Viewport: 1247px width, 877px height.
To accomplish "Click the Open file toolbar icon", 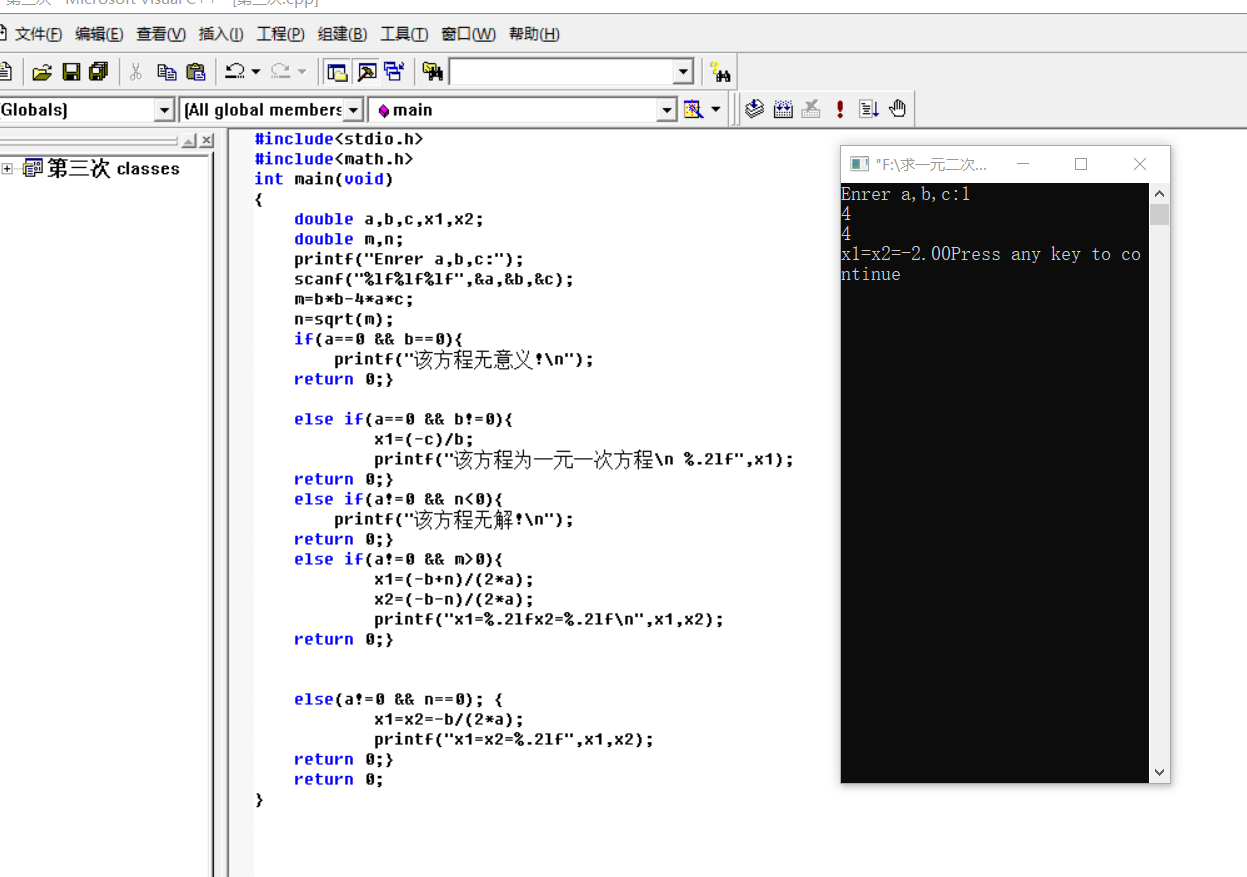I will click(x=42, y=72).
